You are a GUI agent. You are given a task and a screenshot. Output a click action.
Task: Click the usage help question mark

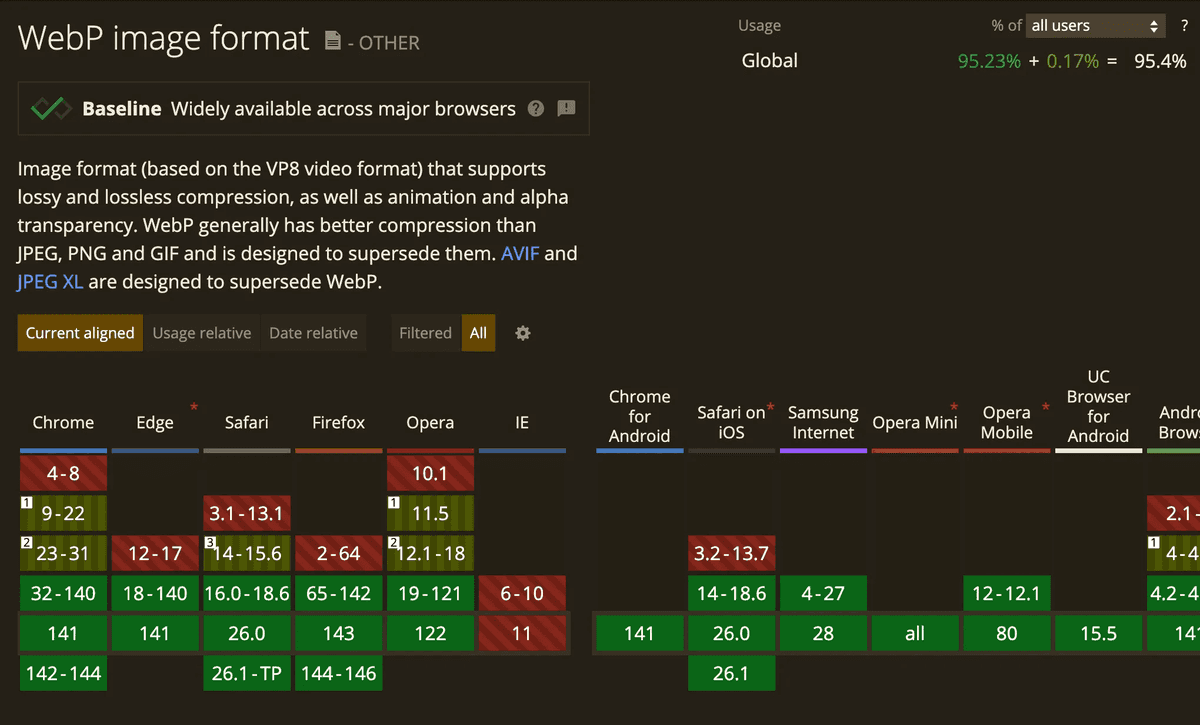(1184, 26)
